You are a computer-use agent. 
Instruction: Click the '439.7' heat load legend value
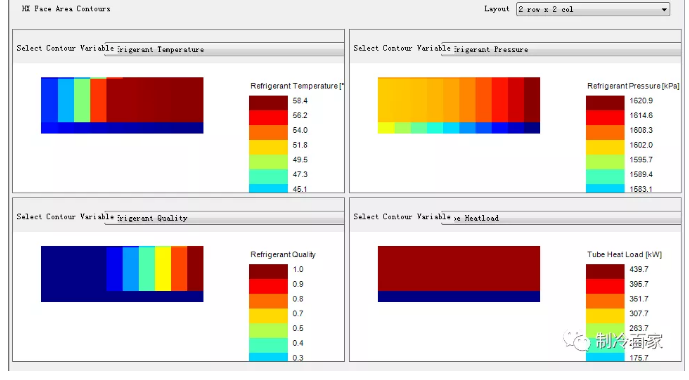(638, 269)
